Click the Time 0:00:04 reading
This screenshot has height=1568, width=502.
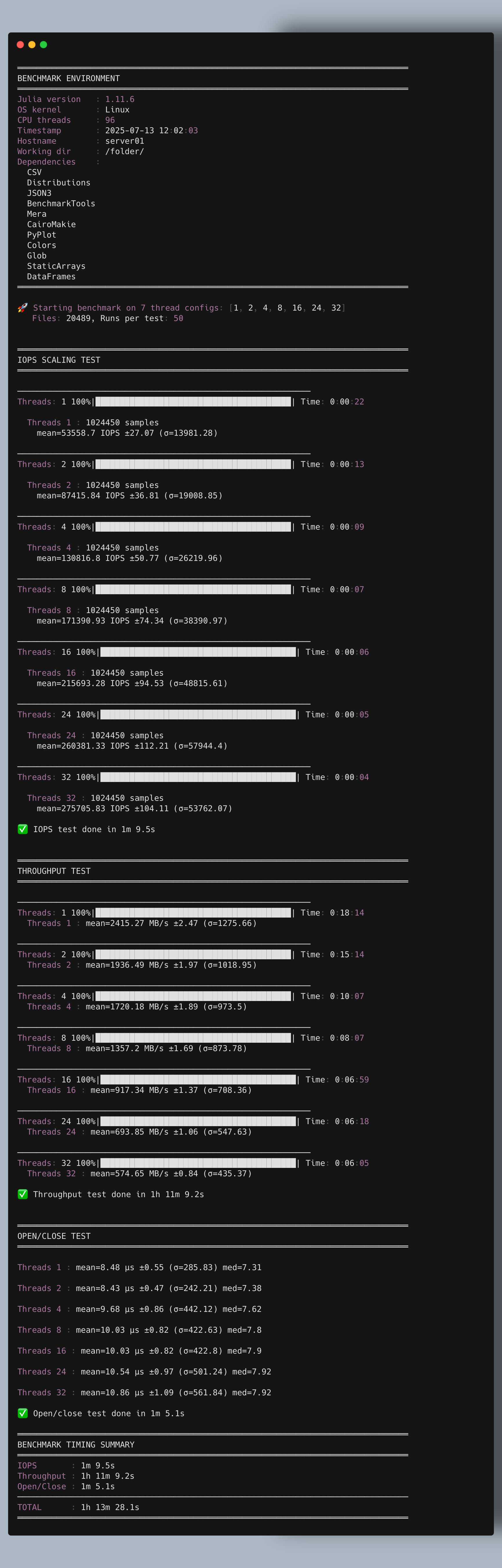(x=337, y=777)
